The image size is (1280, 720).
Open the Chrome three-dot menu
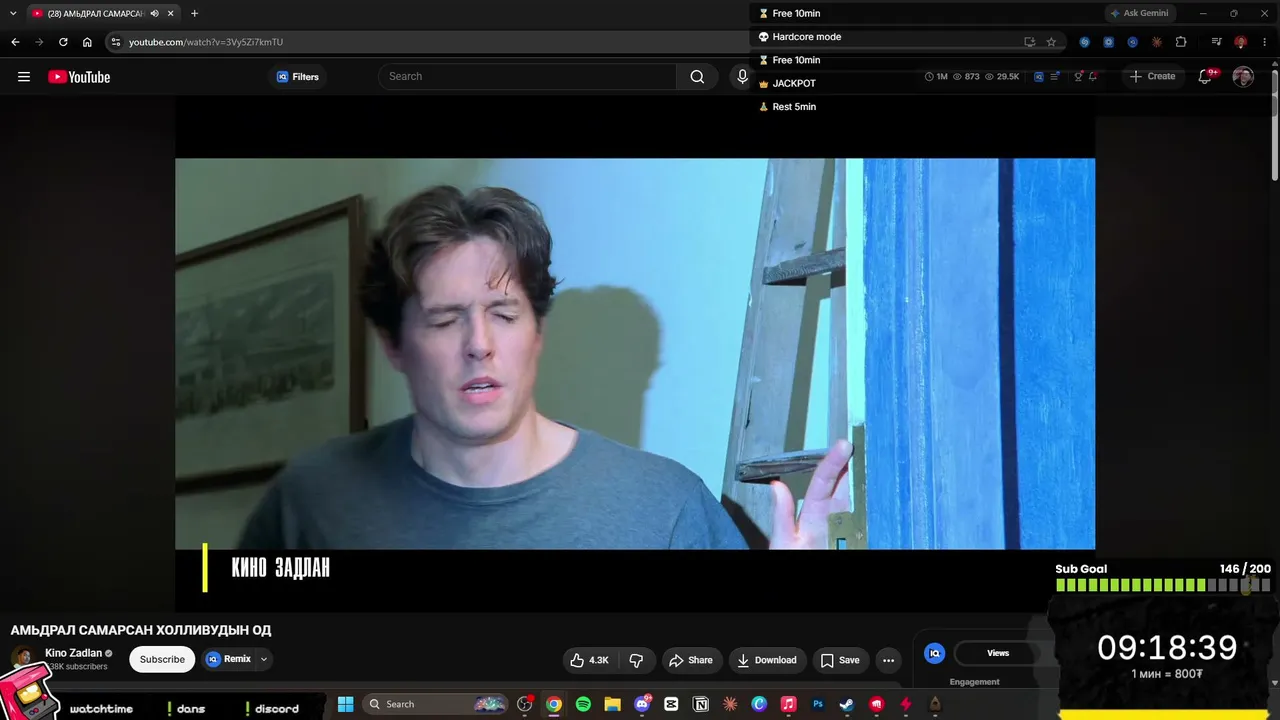tap(1265, 42)
